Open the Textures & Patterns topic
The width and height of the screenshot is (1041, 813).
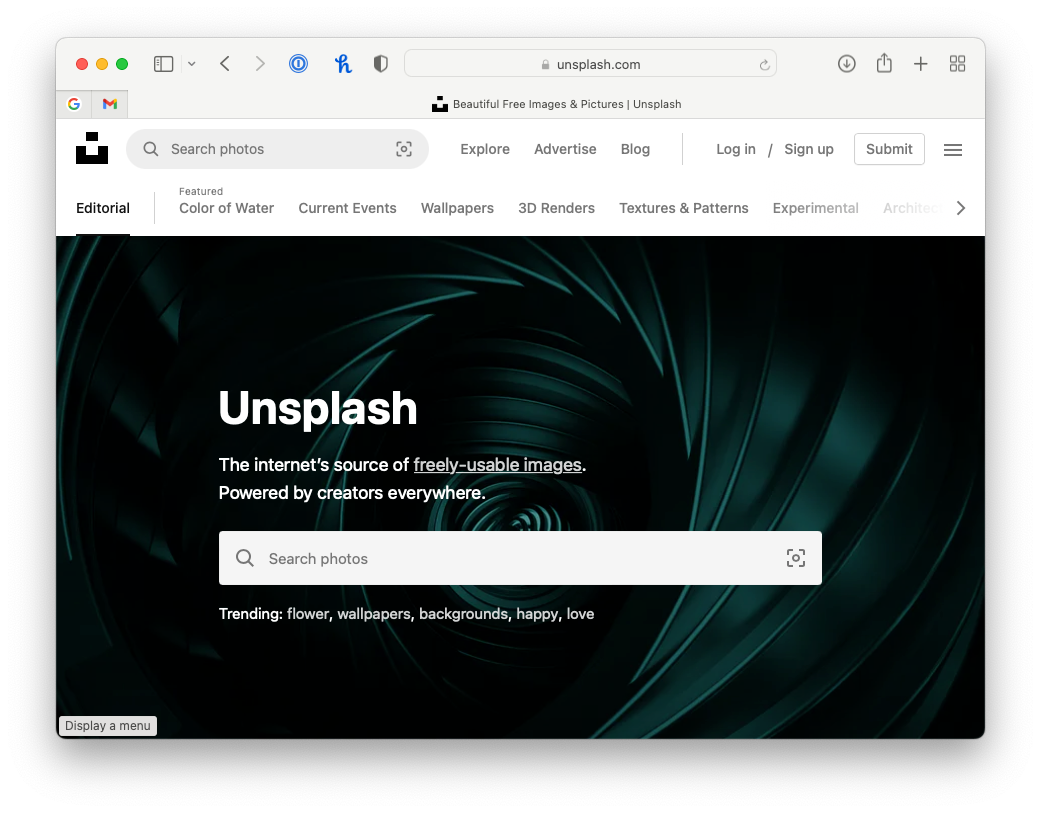(684, 208)
